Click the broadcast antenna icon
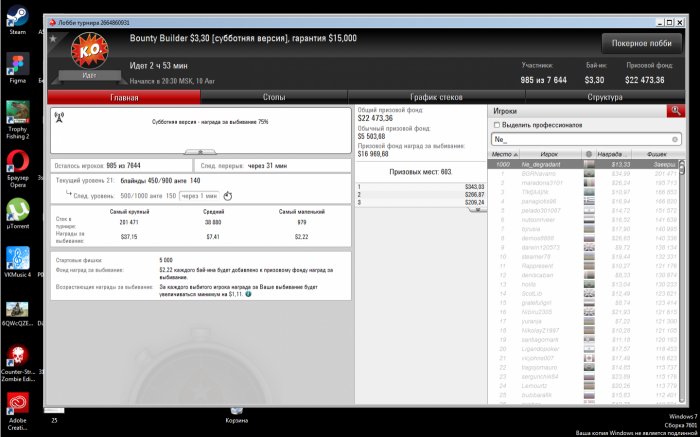The height and width of the screenshot is (437, 700). [x=58, y=119]
